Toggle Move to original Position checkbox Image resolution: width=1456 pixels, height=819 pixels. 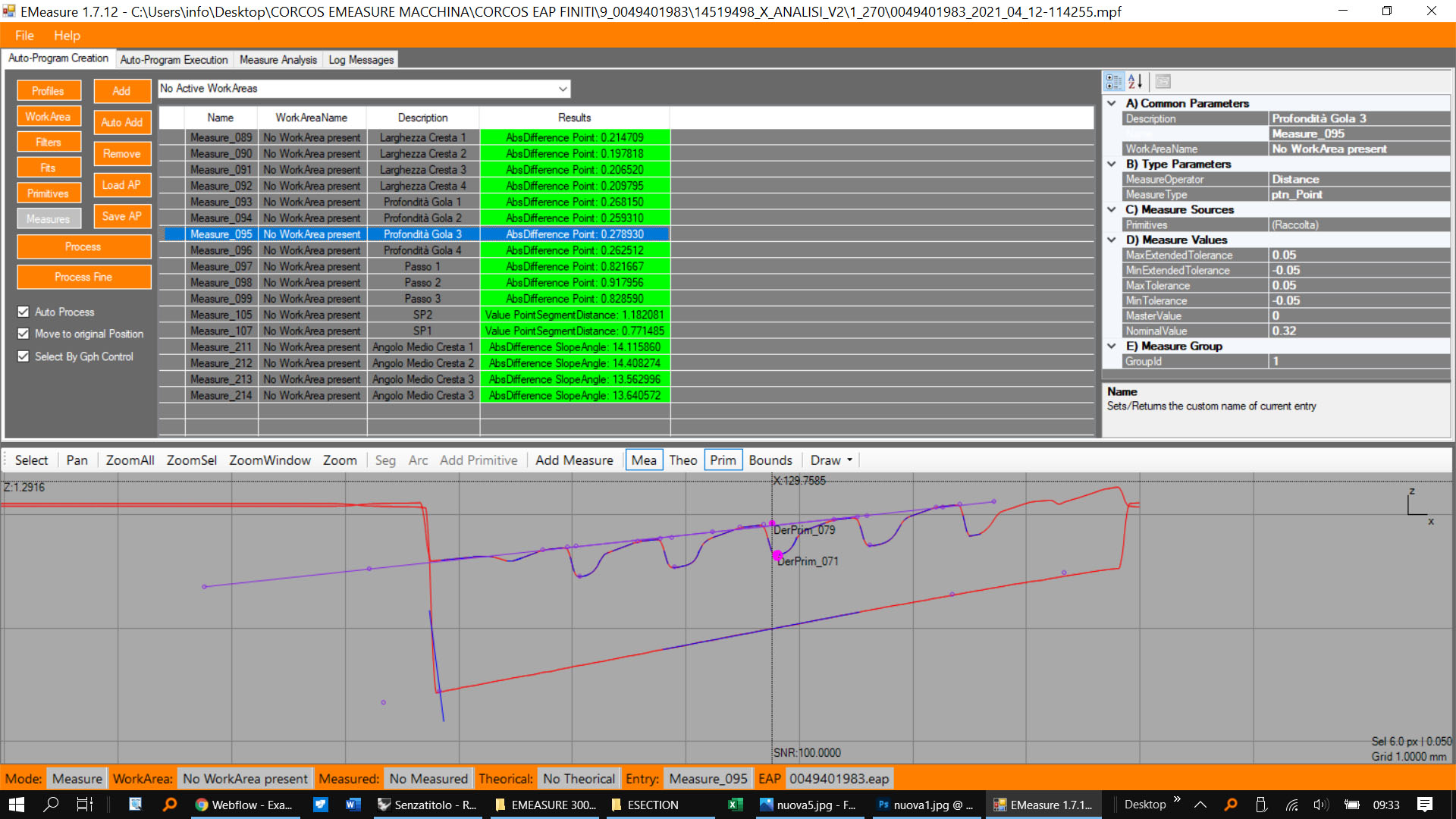coord(24,334)
